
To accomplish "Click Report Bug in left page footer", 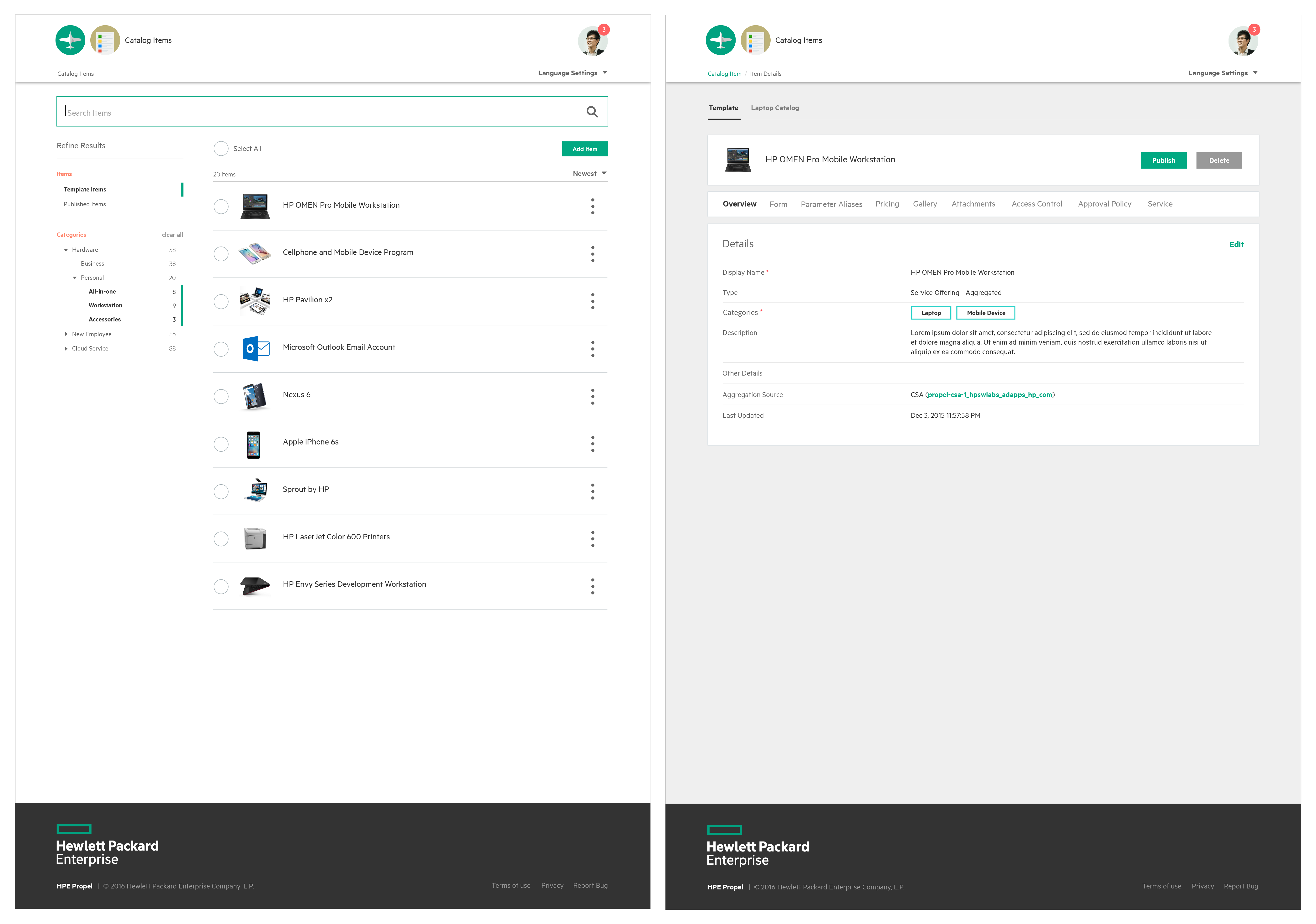I will 590,886.
